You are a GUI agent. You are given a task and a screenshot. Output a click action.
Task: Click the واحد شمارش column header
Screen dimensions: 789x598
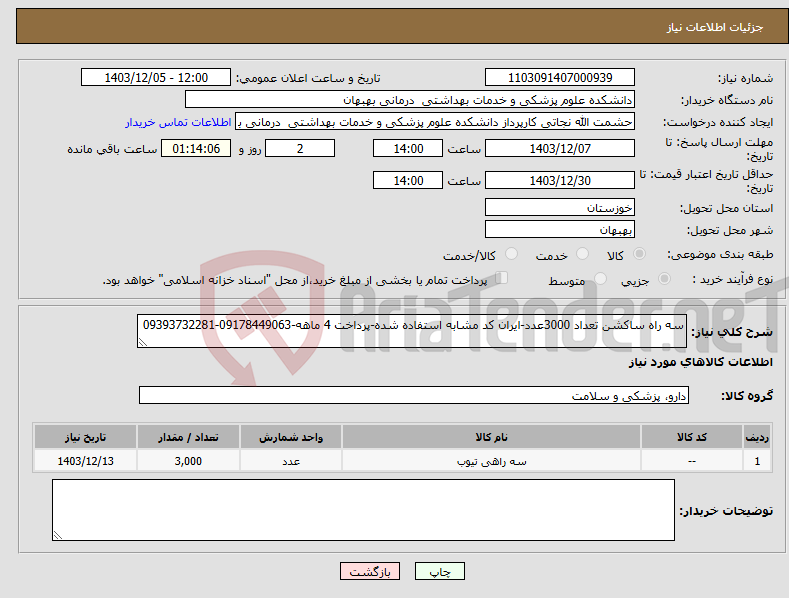[291, 437]
